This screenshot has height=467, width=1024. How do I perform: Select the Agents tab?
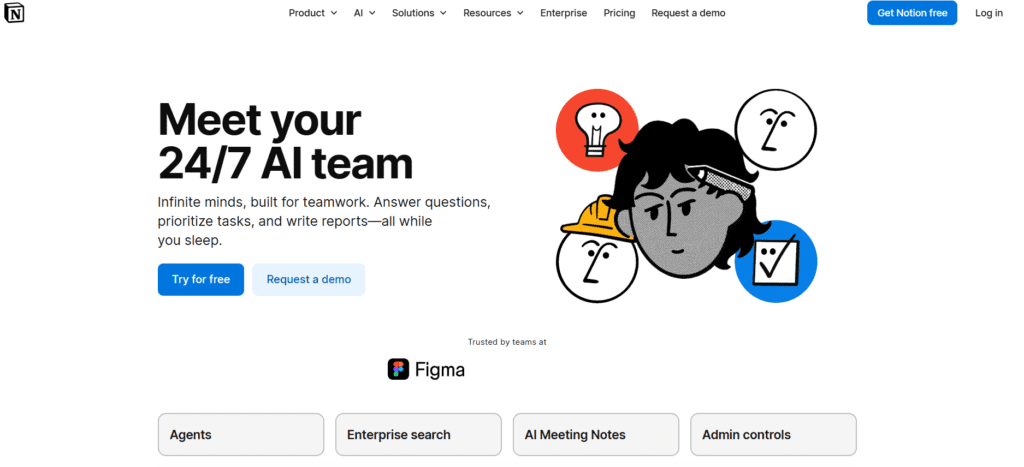point(241,434)
